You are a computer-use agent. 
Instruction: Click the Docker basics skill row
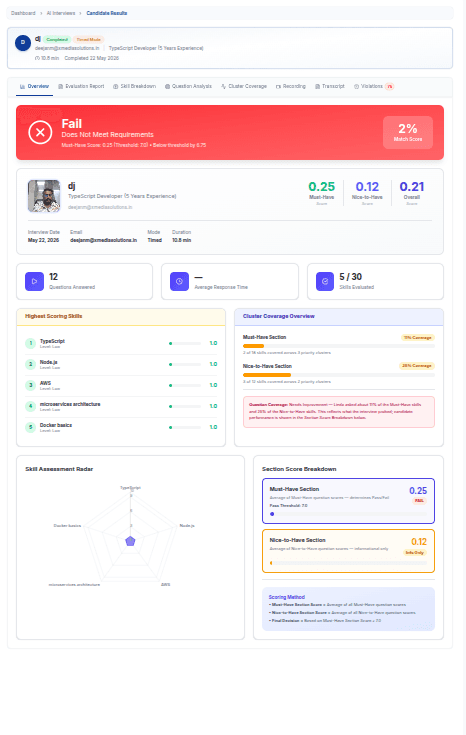(121, 427)
